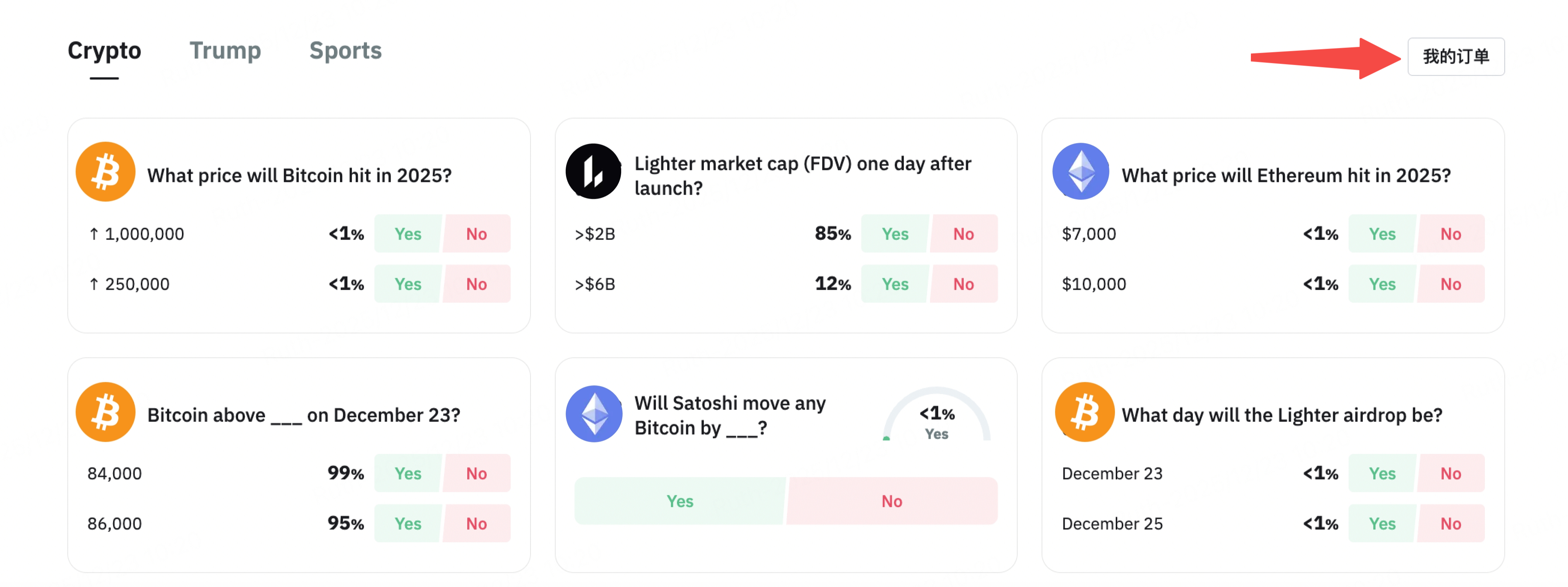Click Ethereum icon on 2025 price card
The image size is (1568, 587).
tap(1081, 172)
